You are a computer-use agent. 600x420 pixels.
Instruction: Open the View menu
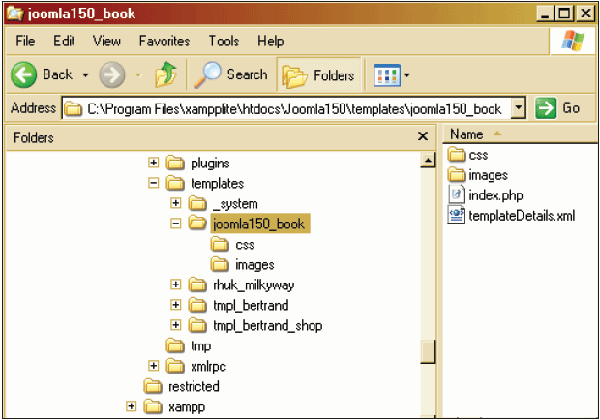click(107, 41)
